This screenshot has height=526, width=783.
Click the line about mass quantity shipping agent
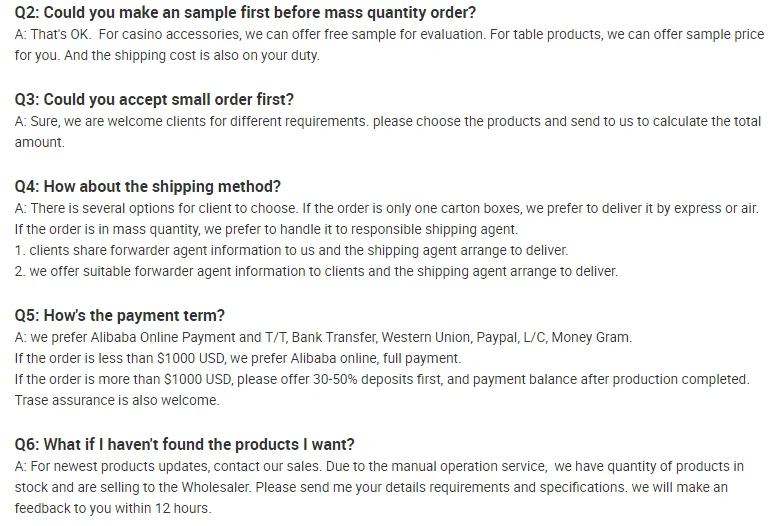[266, 230]
